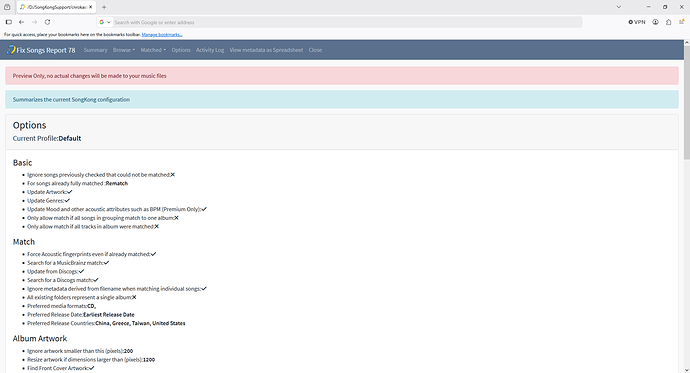
Task: Minimize the browser window
Action: click(x=648, y=7)
